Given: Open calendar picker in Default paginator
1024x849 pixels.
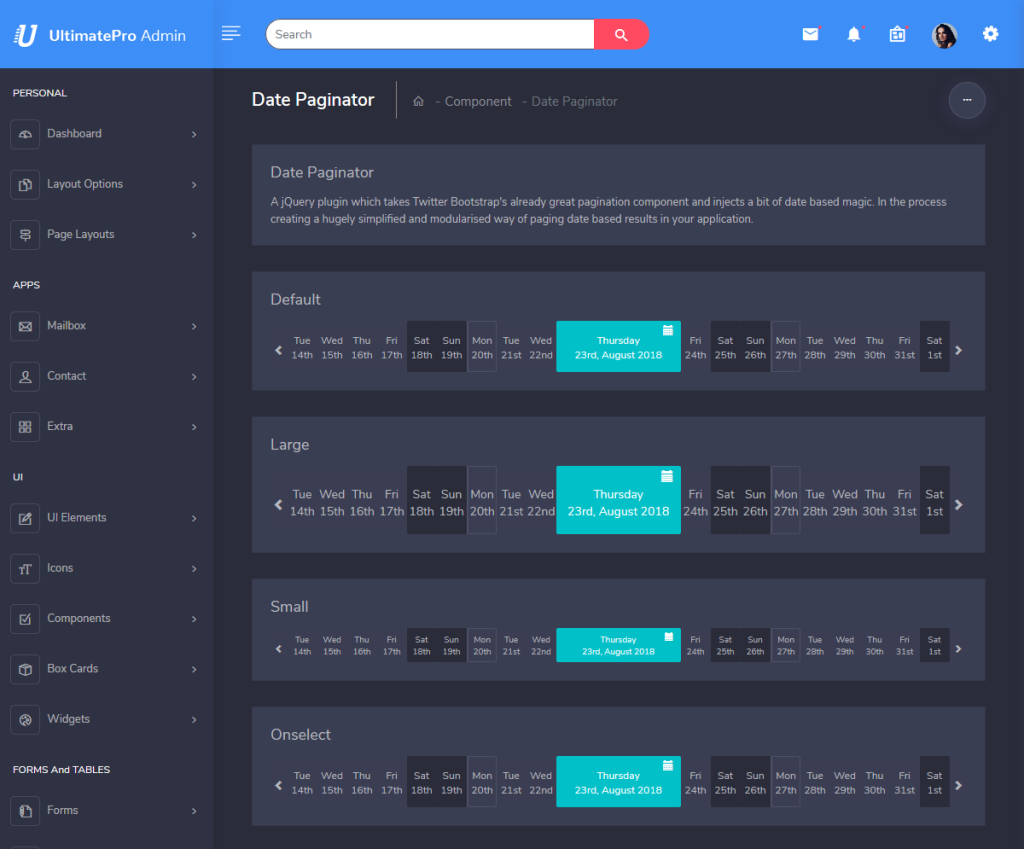Looking at the screenshot, I should 667,330.
